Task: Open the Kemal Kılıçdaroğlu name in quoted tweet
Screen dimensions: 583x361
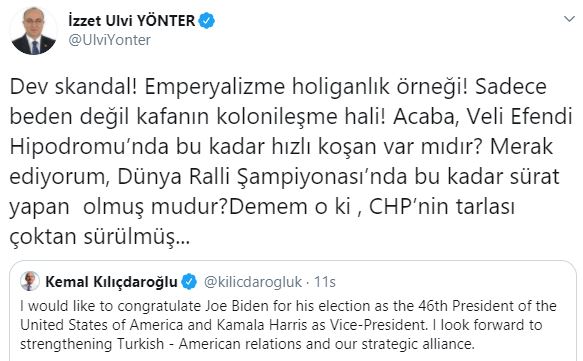Action: pos(111,282)
